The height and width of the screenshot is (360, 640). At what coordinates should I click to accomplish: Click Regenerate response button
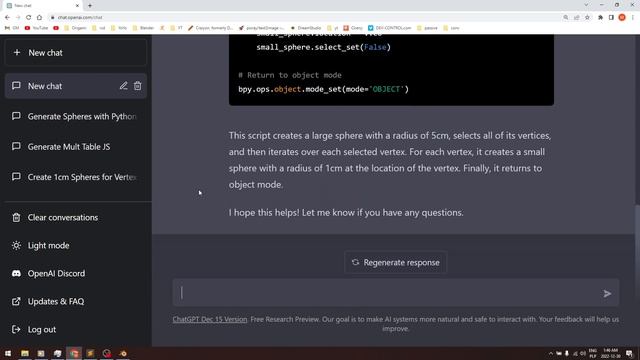tap(395, 262)
